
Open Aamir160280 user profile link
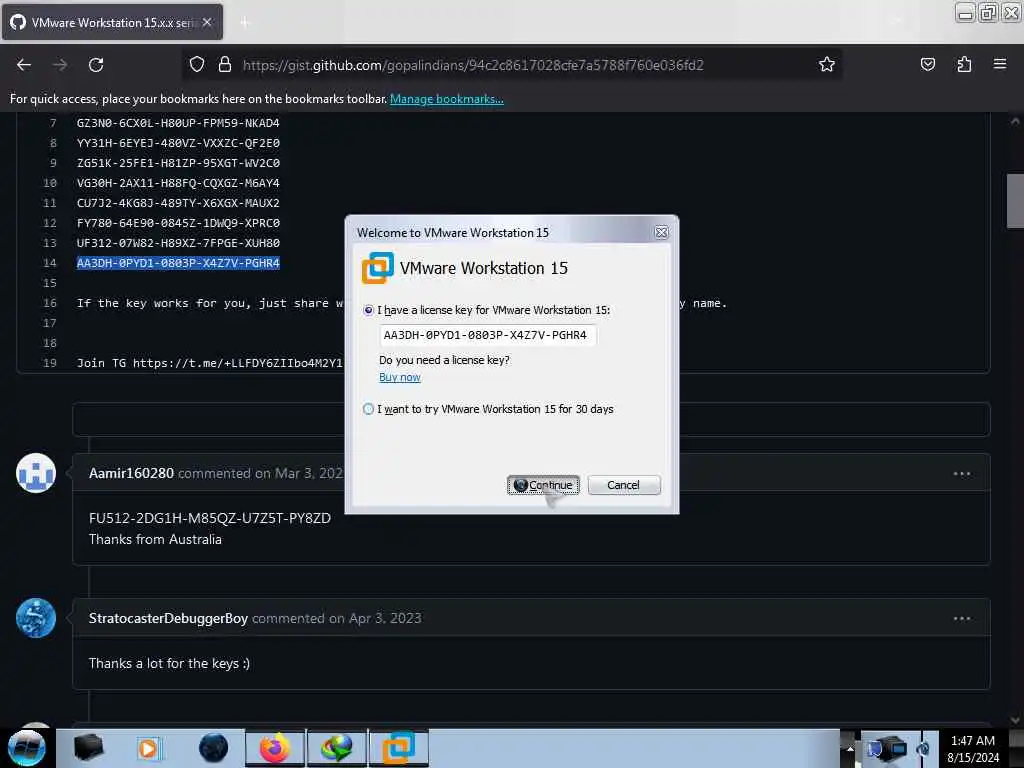pyautogui.click(x=131, y=473)
